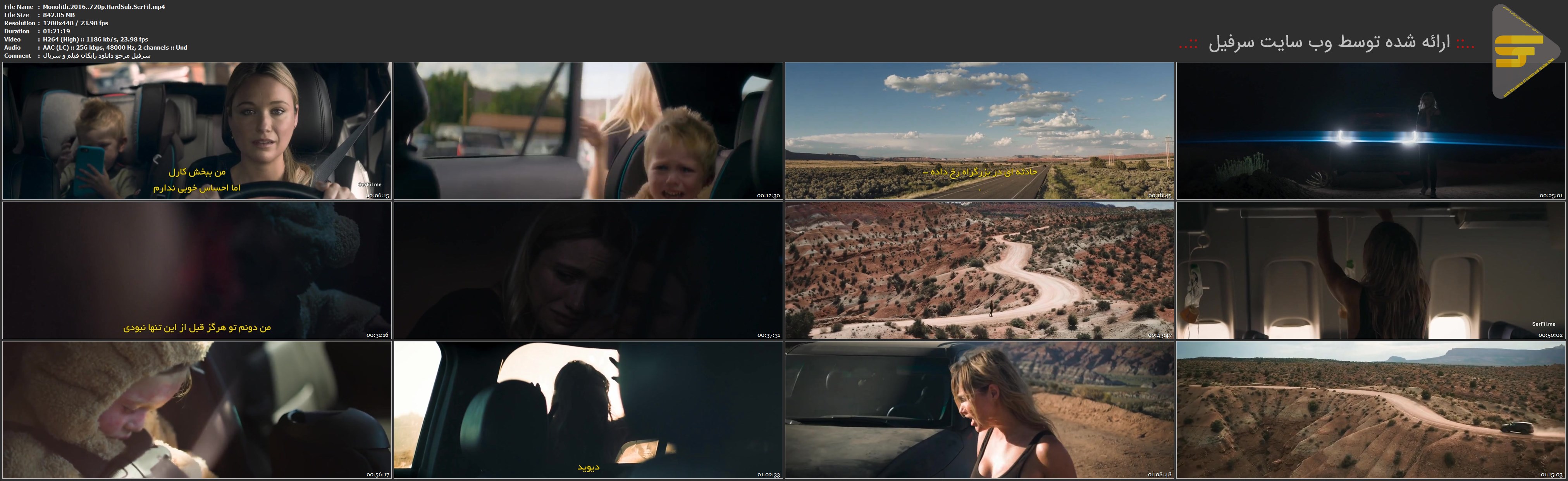
Task: Select the aerial desert car frame at 01:15:03
Action: pyautogui.click(x=1371, y=410)
